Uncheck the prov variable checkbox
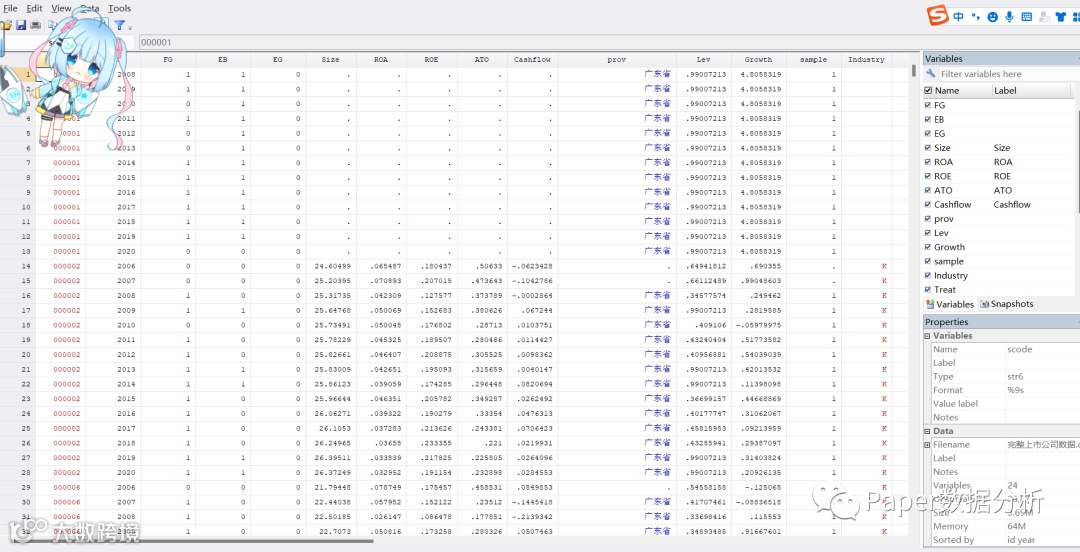This screenshot has width=1080, height=552. click(x=927, y=218)
